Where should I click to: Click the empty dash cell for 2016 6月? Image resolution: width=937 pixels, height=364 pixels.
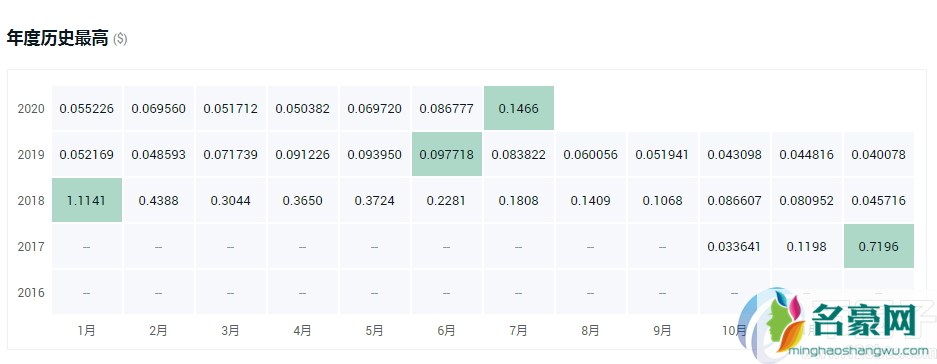[x=446, y=292]
